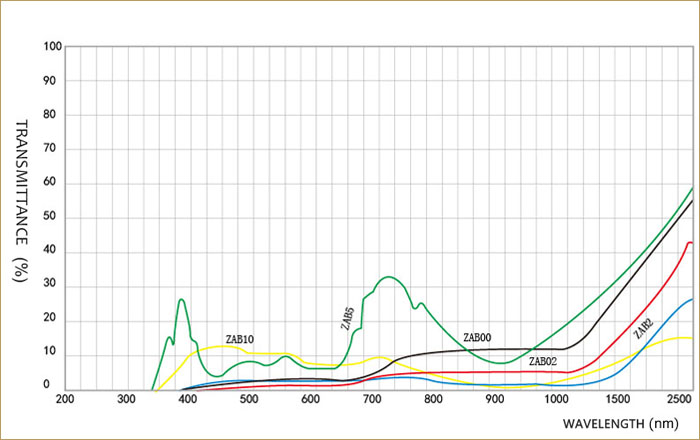Click the ZAB10 curve label
700x440 pixels.
click(239, 340)
